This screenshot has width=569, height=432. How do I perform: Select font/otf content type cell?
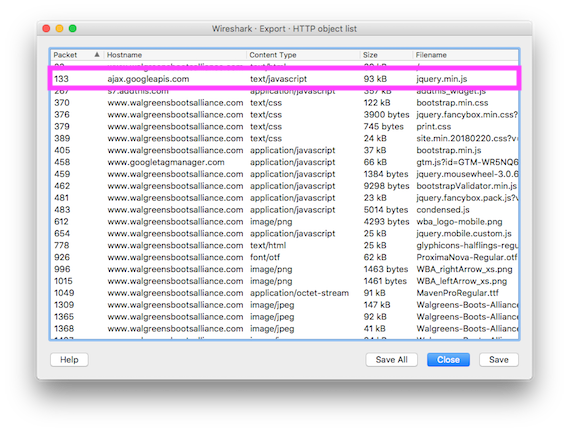pyautogui.click(x=265, y=257)
